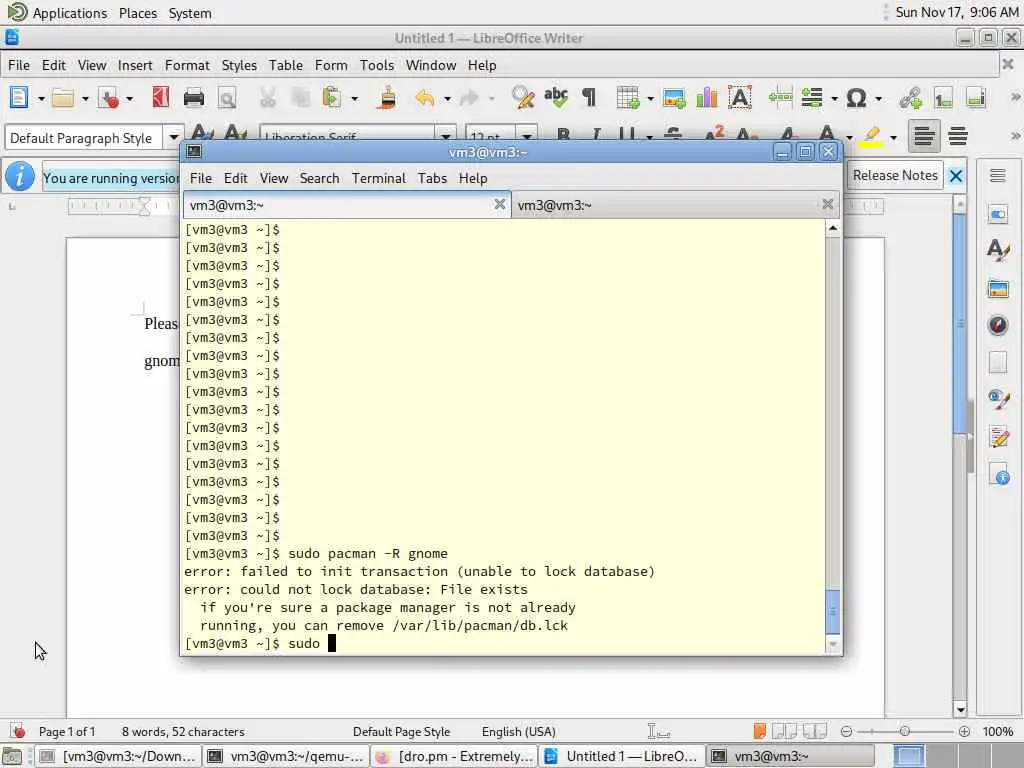Click the Spelling check abc icon
The height and width of the screenshot is (768, 1024).
click(x=556, y=98)
